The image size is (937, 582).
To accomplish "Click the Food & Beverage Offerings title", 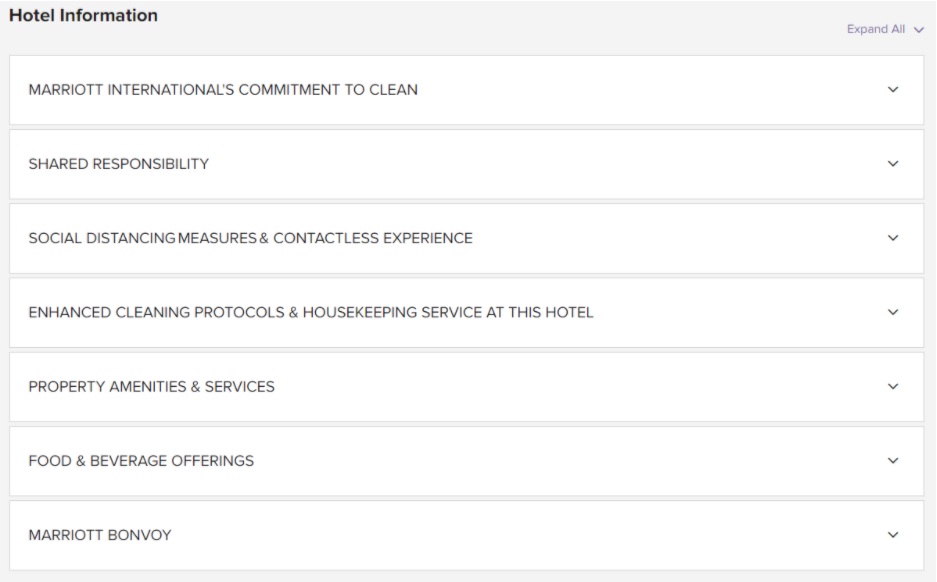I will tap(141, 461).
